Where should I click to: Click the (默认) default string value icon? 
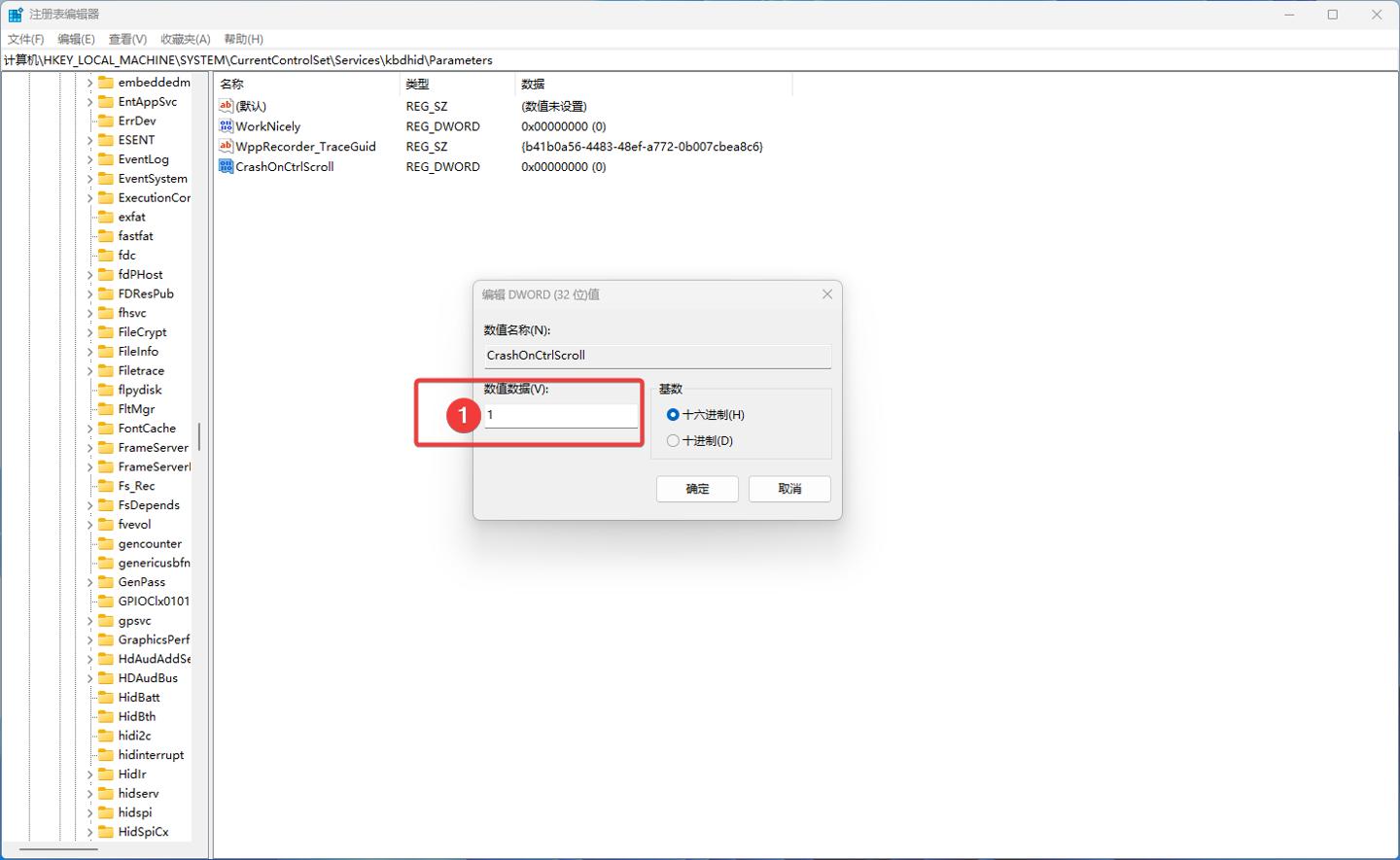pyautogui.click(x=226, y=106)
